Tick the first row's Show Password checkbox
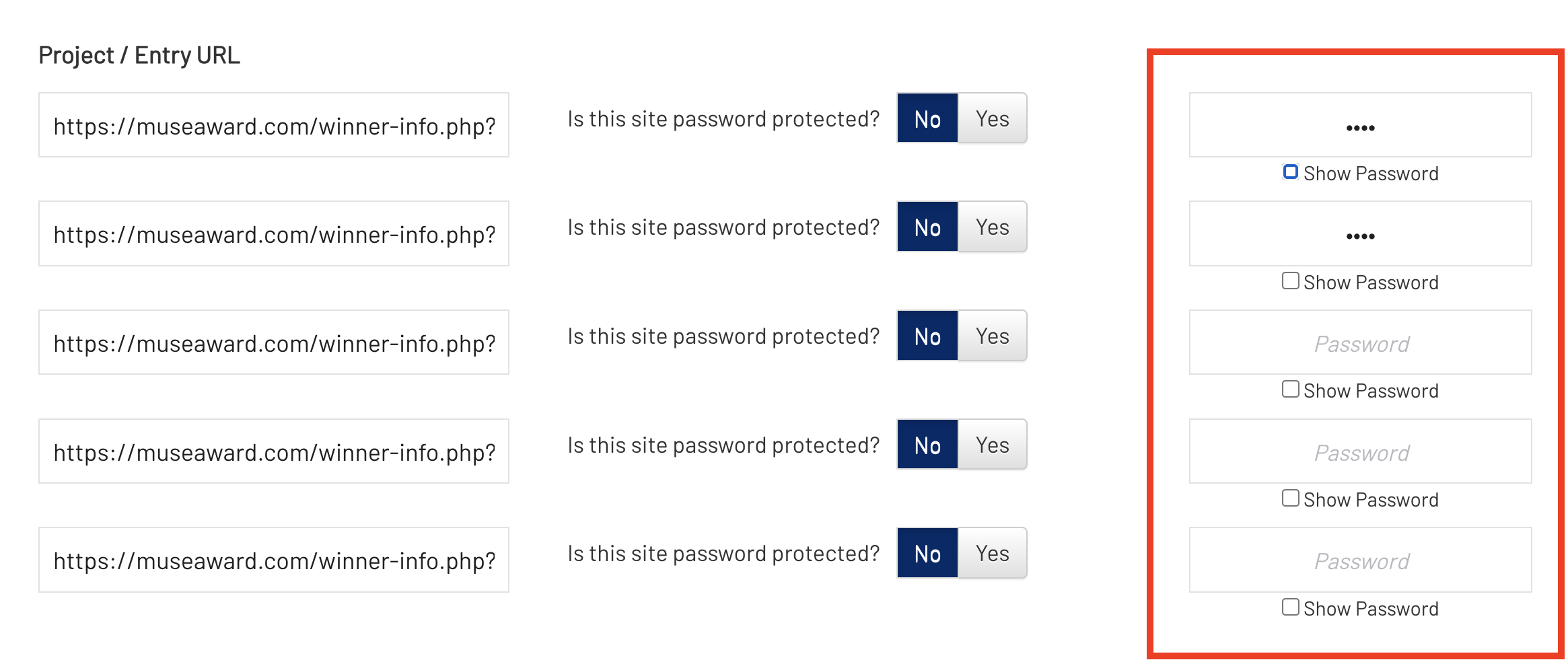Screen dimensions: 1568x662 (x=1290, y=172)
